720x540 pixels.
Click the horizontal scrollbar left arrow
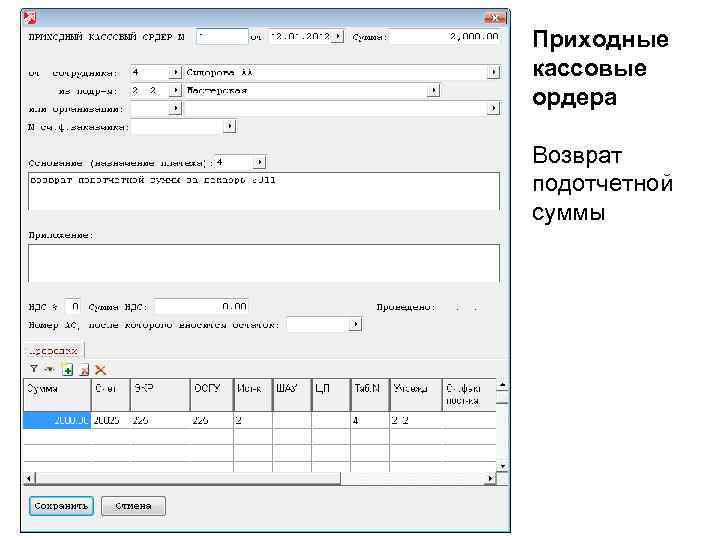29,478
